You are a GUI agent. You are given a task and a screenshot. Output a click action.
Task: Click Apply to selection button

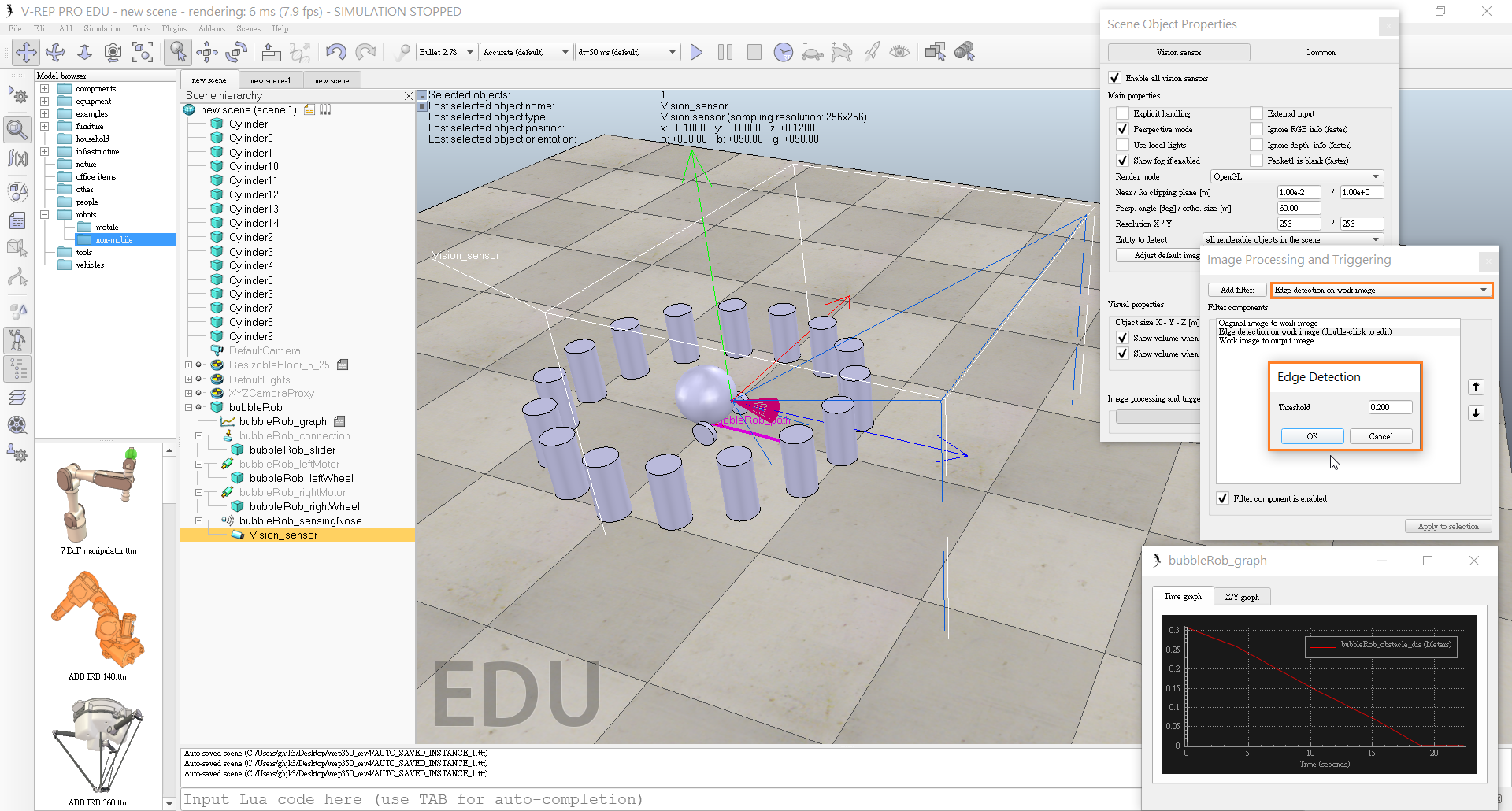[x=1448, y=526]
